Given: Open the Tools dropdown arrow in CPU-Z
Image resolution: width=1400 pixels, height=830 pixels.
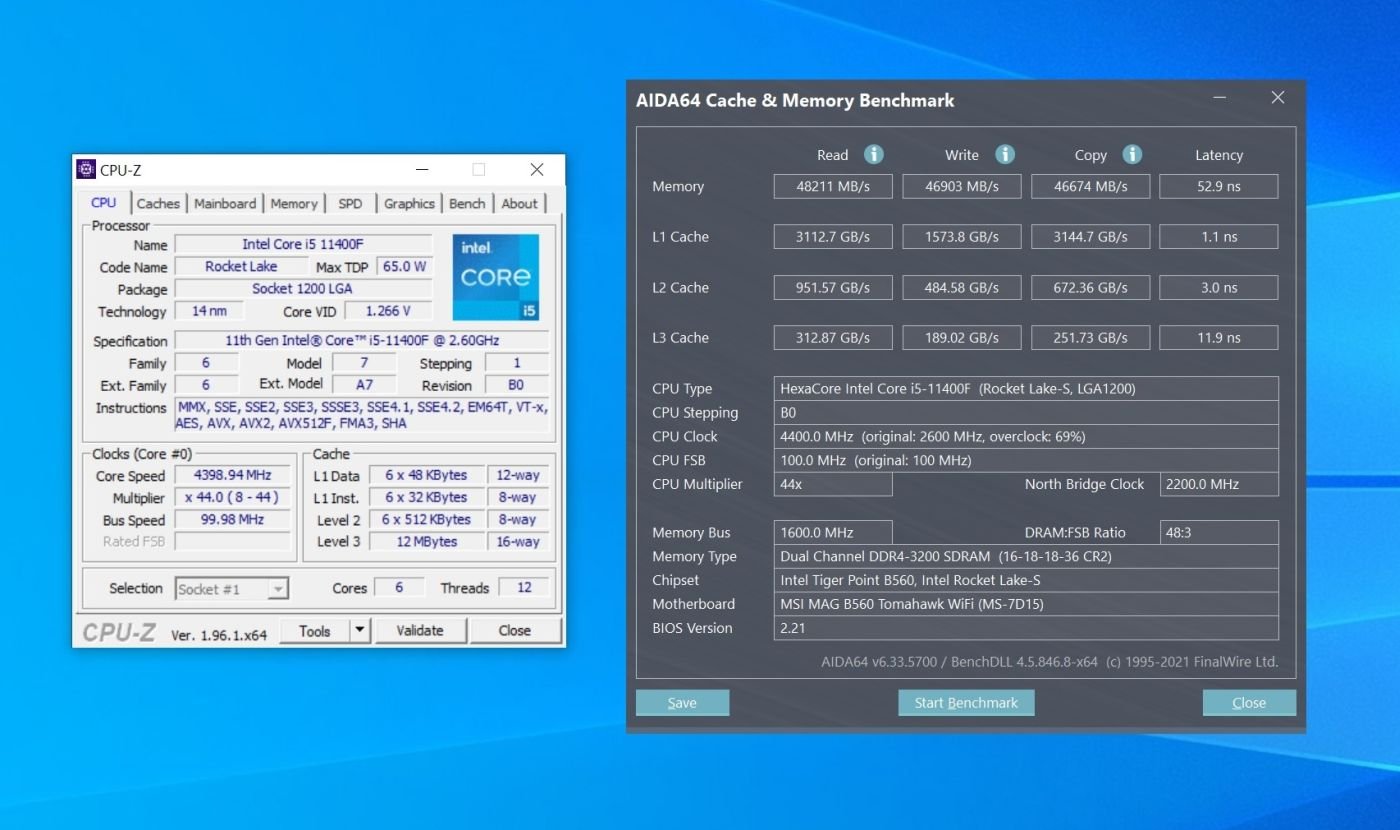Looking at the screenshot, I should (360, 630).
